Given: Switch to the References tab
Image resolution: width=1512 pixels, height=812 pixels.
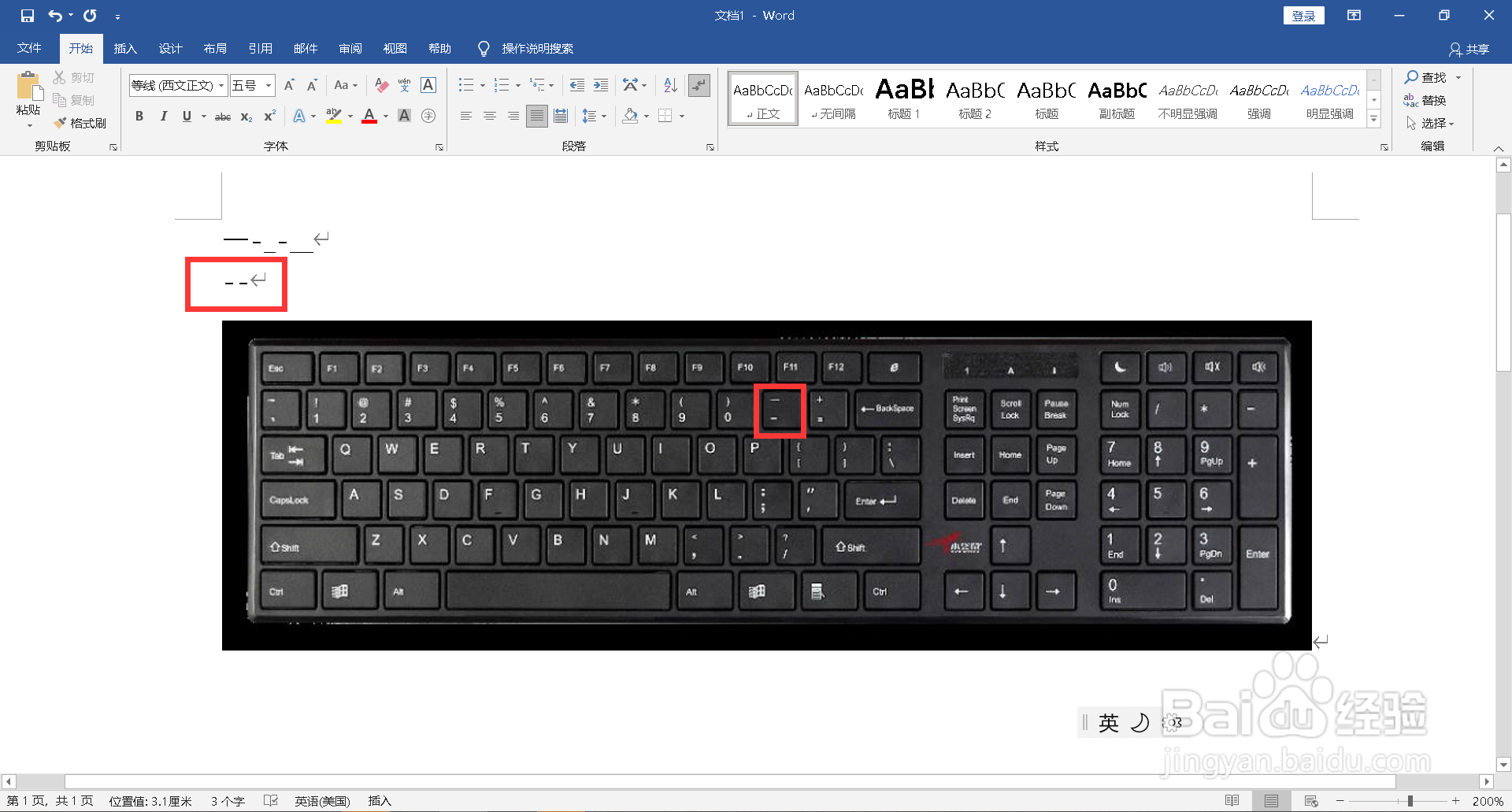Looking at the screenshot, I should 260,48.
